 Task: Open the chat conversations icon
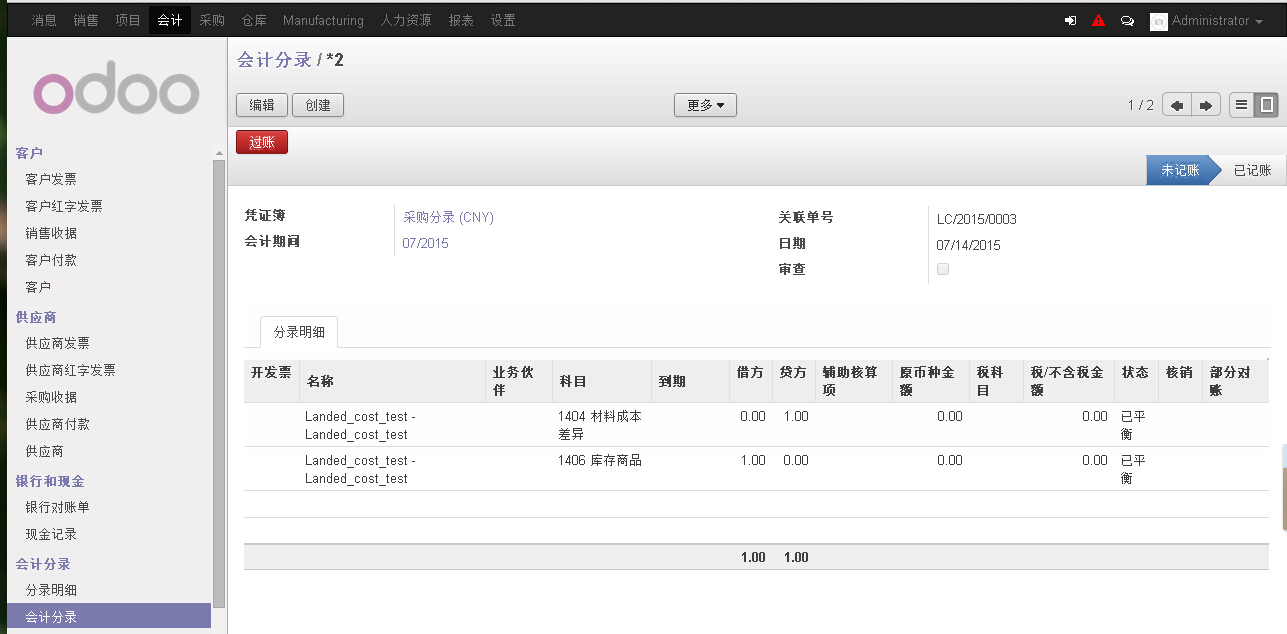click(1127, 20)
